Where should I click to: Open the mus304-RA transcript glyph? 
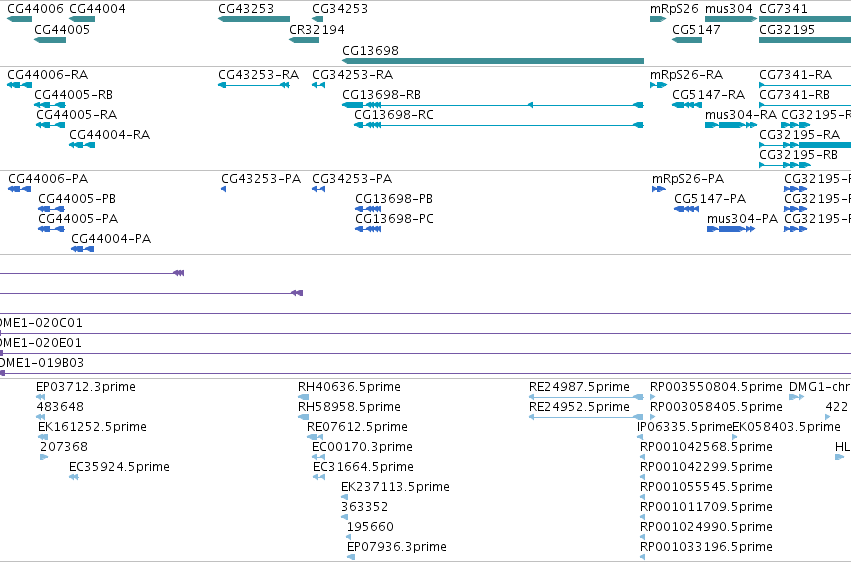tap(731, 125)
